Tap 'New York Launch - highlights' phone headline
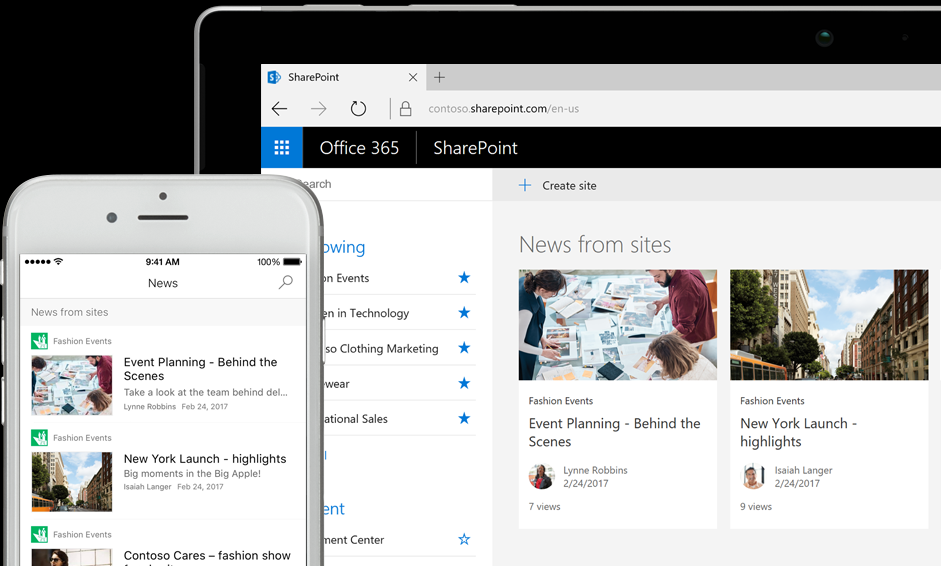Screen dimensions: 941x566 point(205,459)
